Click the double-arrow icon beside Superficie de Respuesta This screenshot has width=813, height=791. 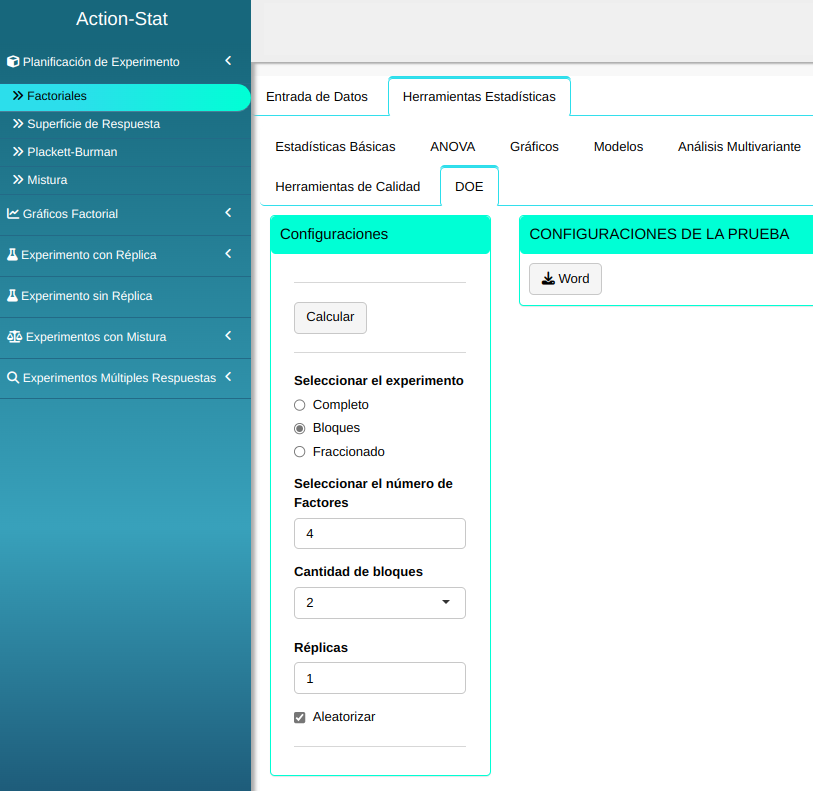pos(18,124)
